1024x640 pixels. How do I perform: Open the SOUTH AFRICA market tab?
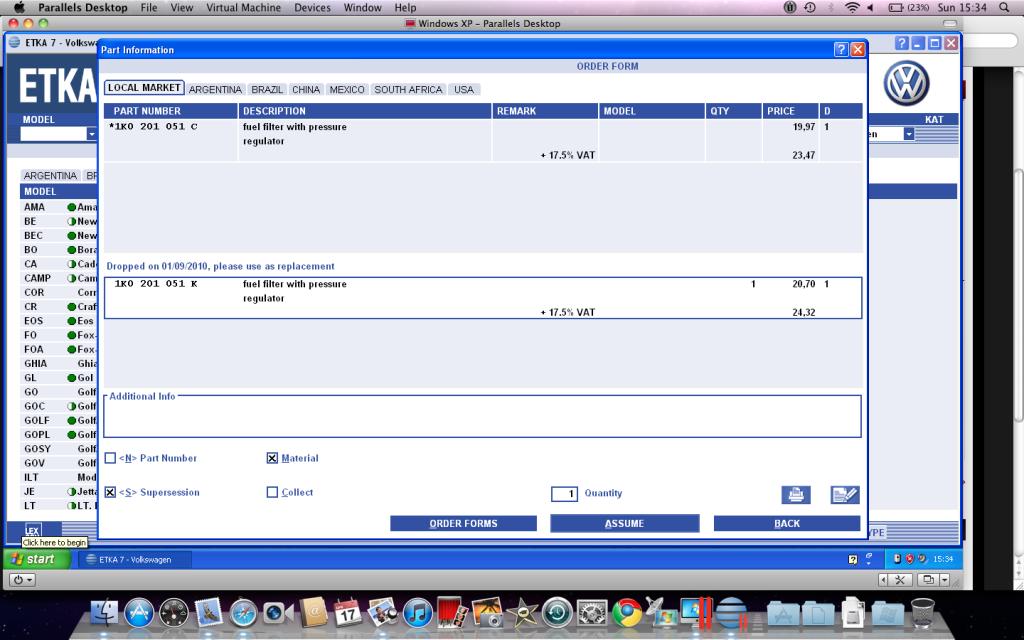tap(408, 89)
